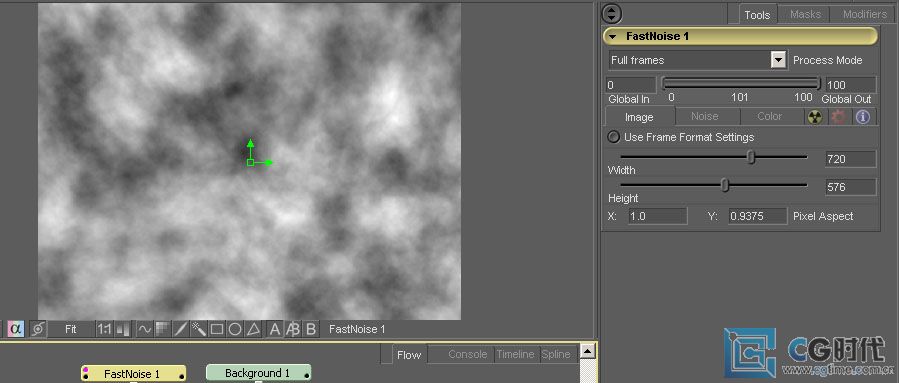Select the FastNoise 1 node
Screen dimensions: 899x383
coord(133,373)
